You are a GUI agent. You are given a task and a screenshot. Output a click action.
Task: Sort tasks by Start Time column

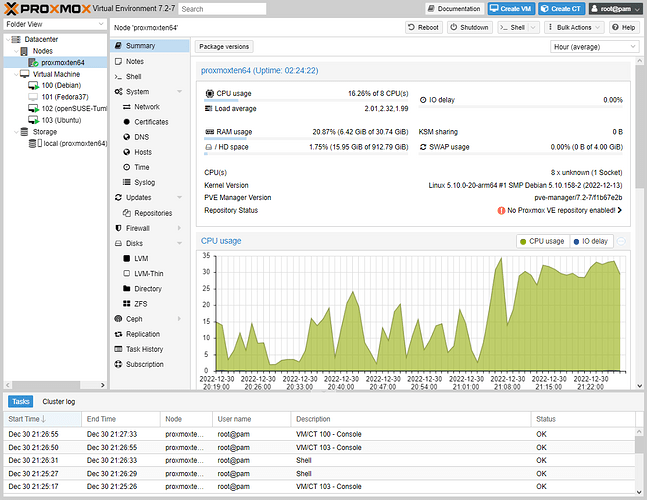click(42, 419)
